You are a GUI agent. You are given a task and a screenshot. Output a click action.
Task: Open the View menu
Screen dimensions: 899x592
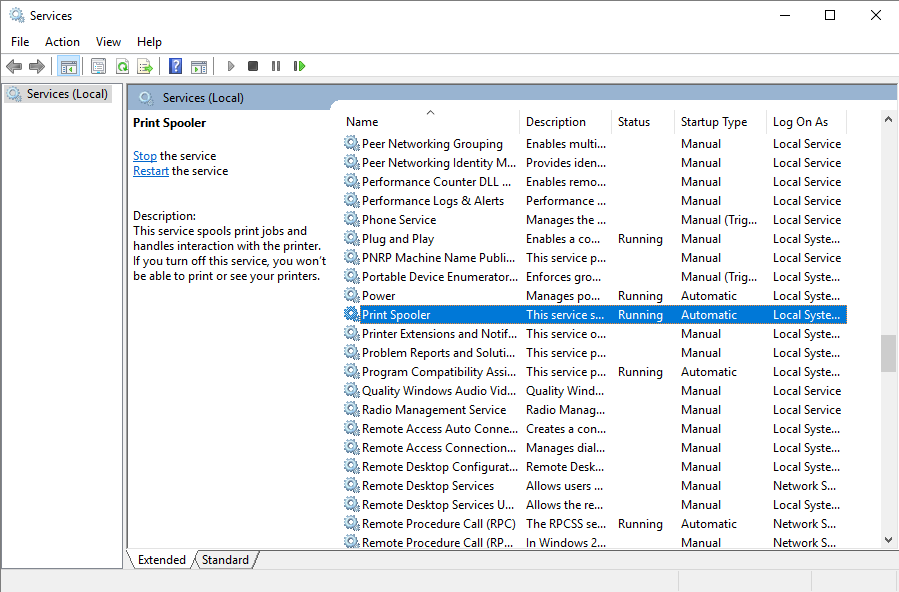point(108,42)
